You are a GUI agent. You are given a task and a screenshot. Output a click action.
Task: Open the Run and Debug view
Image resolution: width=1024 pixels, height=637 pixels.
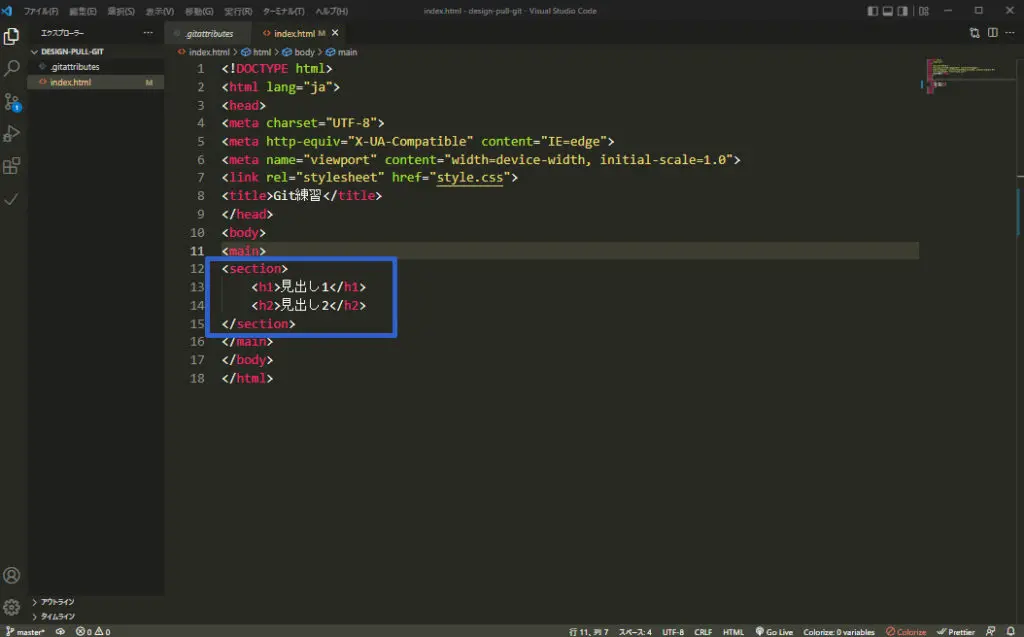click(x=12, y=134)
